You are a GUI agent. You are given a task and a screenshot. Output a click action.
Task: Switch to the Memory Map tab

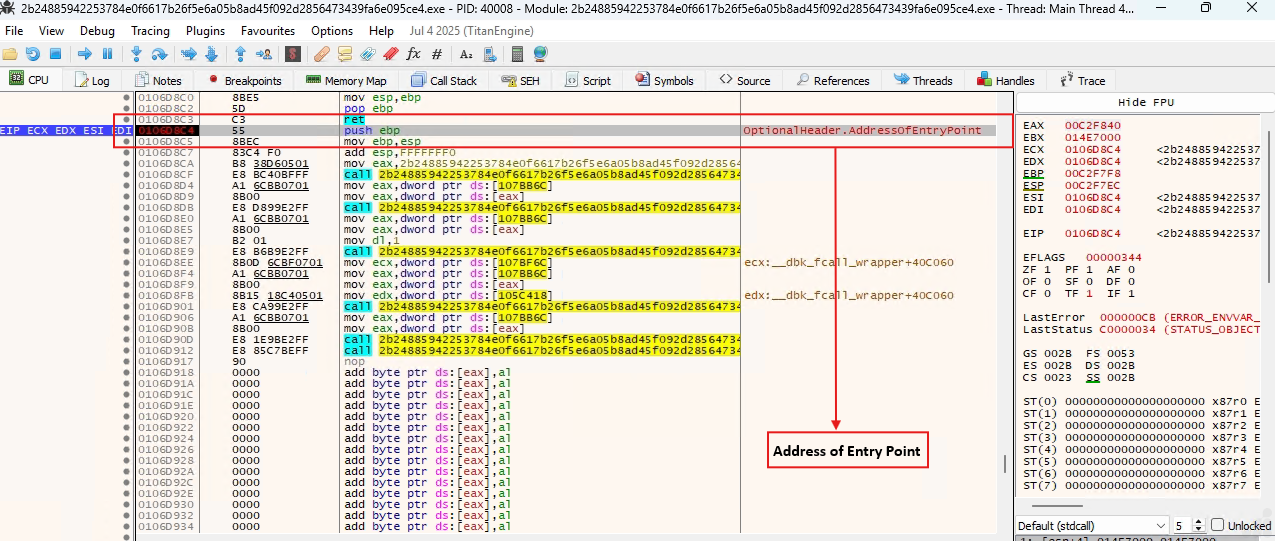[346, 80]
